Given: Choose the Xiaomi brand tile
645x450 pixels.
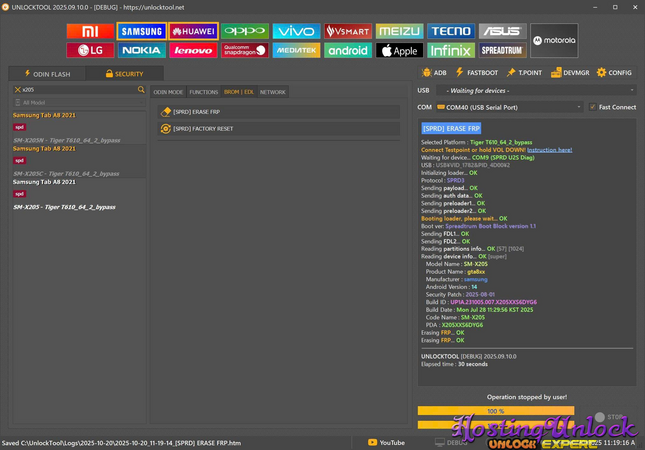Looking at the screenshot, I should (90, 31).
